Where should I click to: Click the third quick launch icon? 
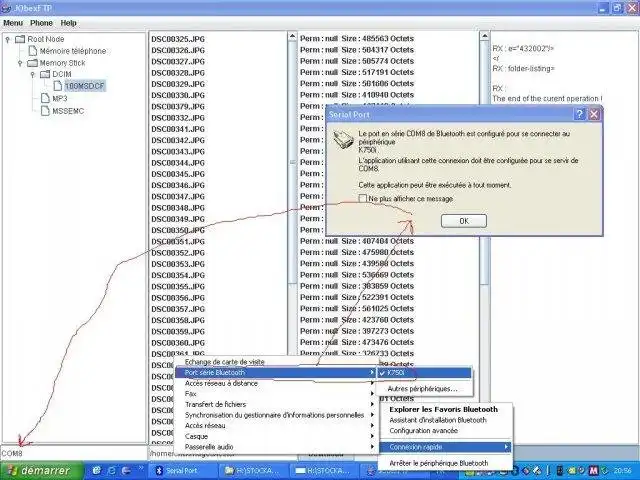click(x=126, y=471)
